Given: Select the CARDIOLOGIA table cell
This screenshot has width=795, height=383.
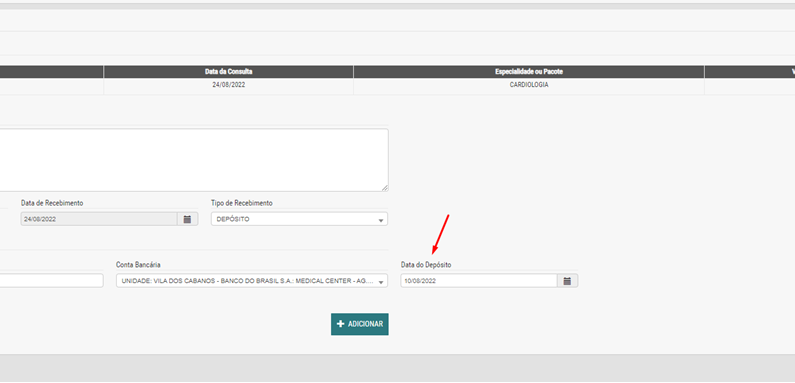Looking at the screenshot, I should point(529,85).
